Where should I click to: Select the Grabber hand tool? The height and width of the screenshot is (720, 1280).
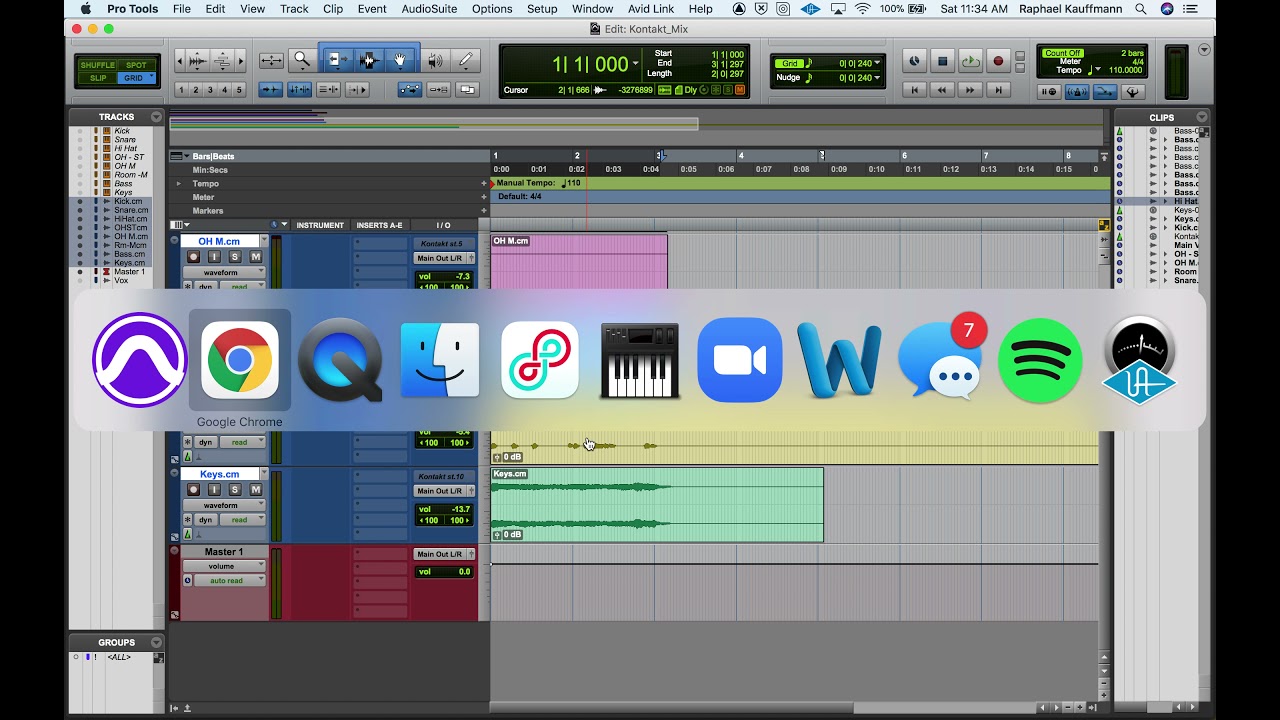coord(400,61)
